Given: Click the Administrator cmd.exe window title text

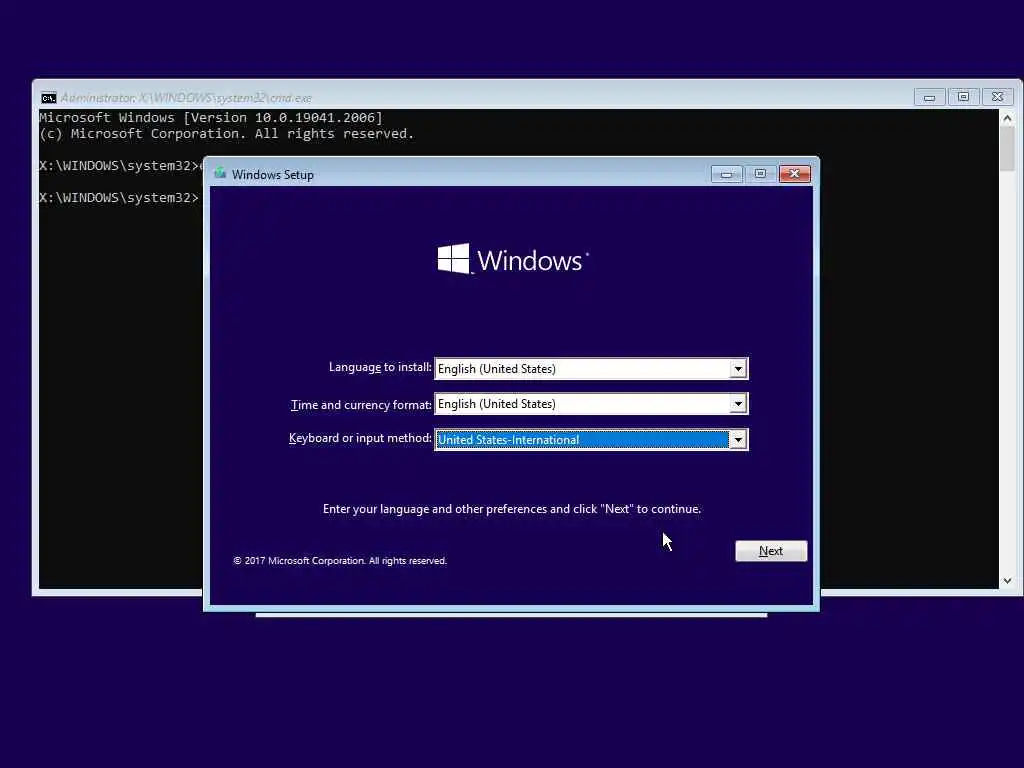Looking at the screenshot, I should pyautogui.click(x=186, y=98).
